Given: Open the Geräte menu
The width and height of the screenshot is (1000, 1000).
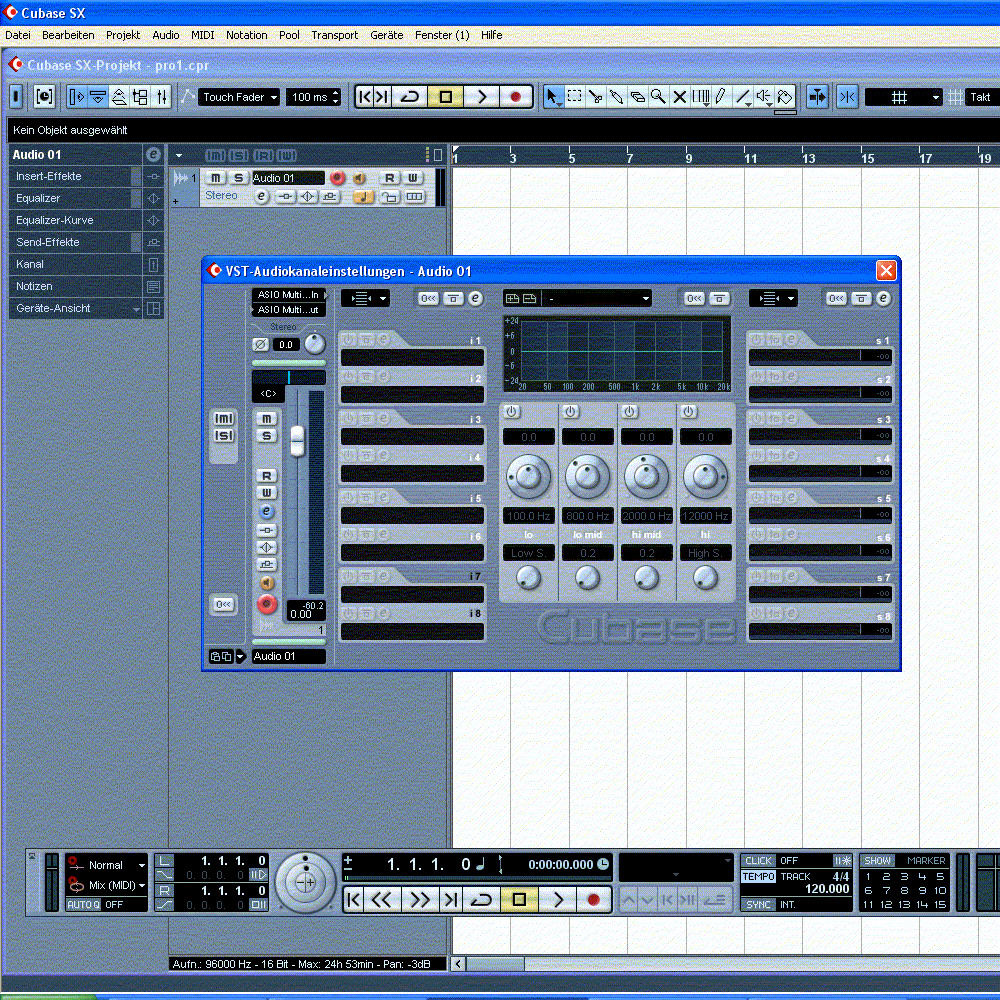Looking at the screenshot, I should [x=386, y=35].
